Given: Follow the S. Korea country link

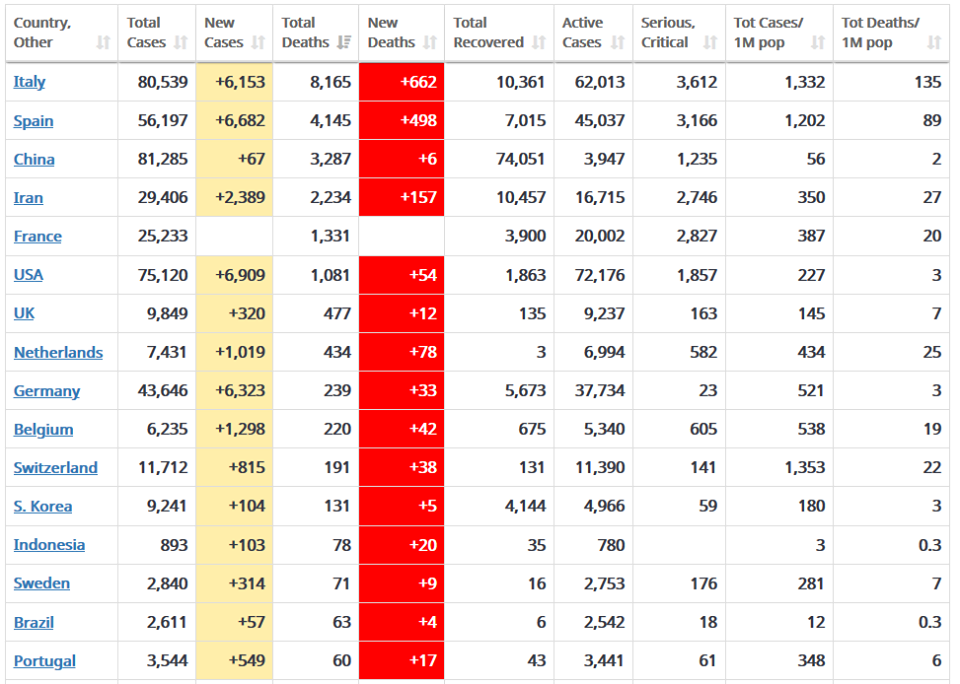Looking at the screenshot, I should 43,506.
